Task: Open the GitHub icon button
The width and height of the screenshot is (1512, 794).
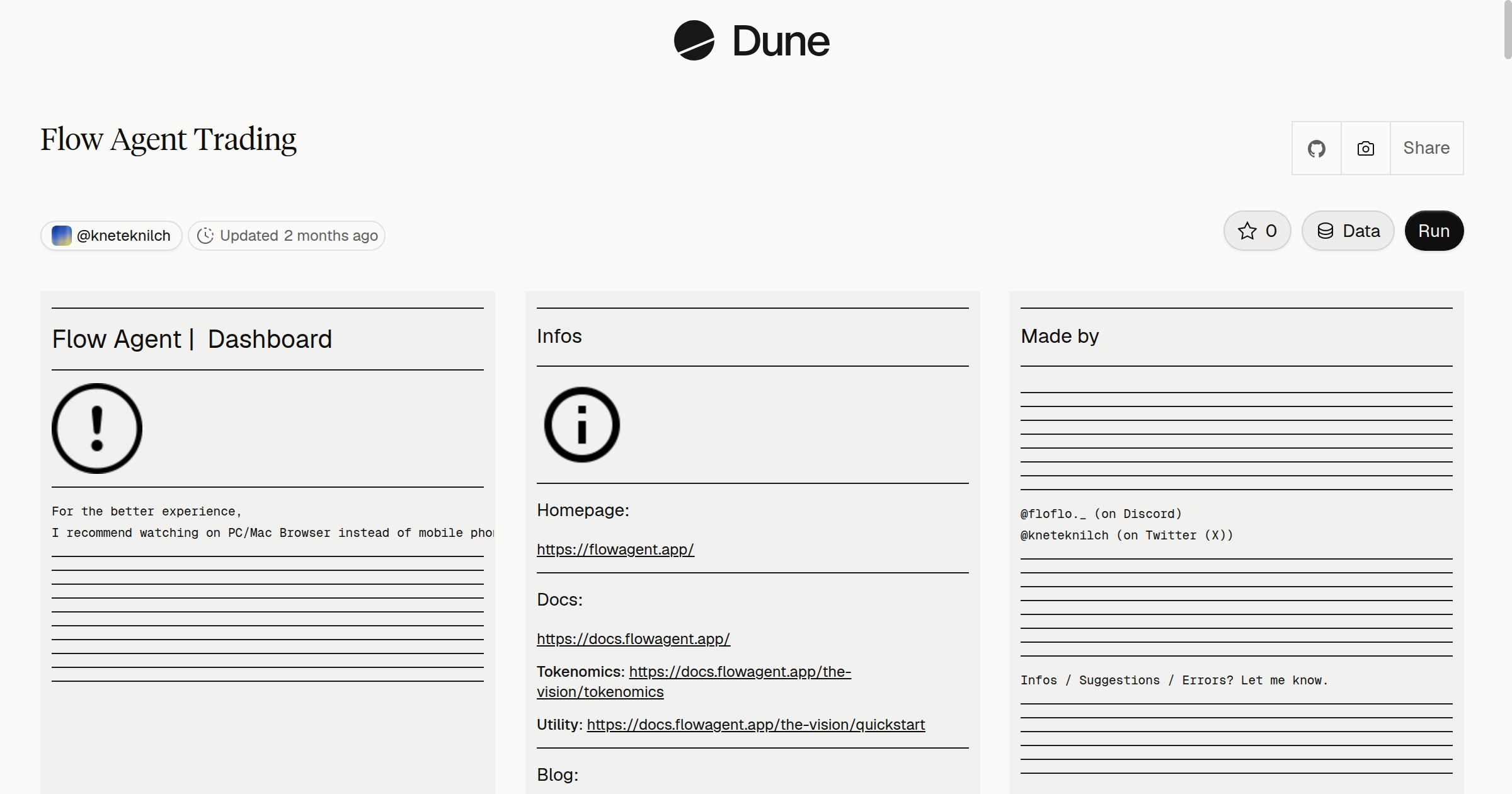Action: coord(1316,148)
